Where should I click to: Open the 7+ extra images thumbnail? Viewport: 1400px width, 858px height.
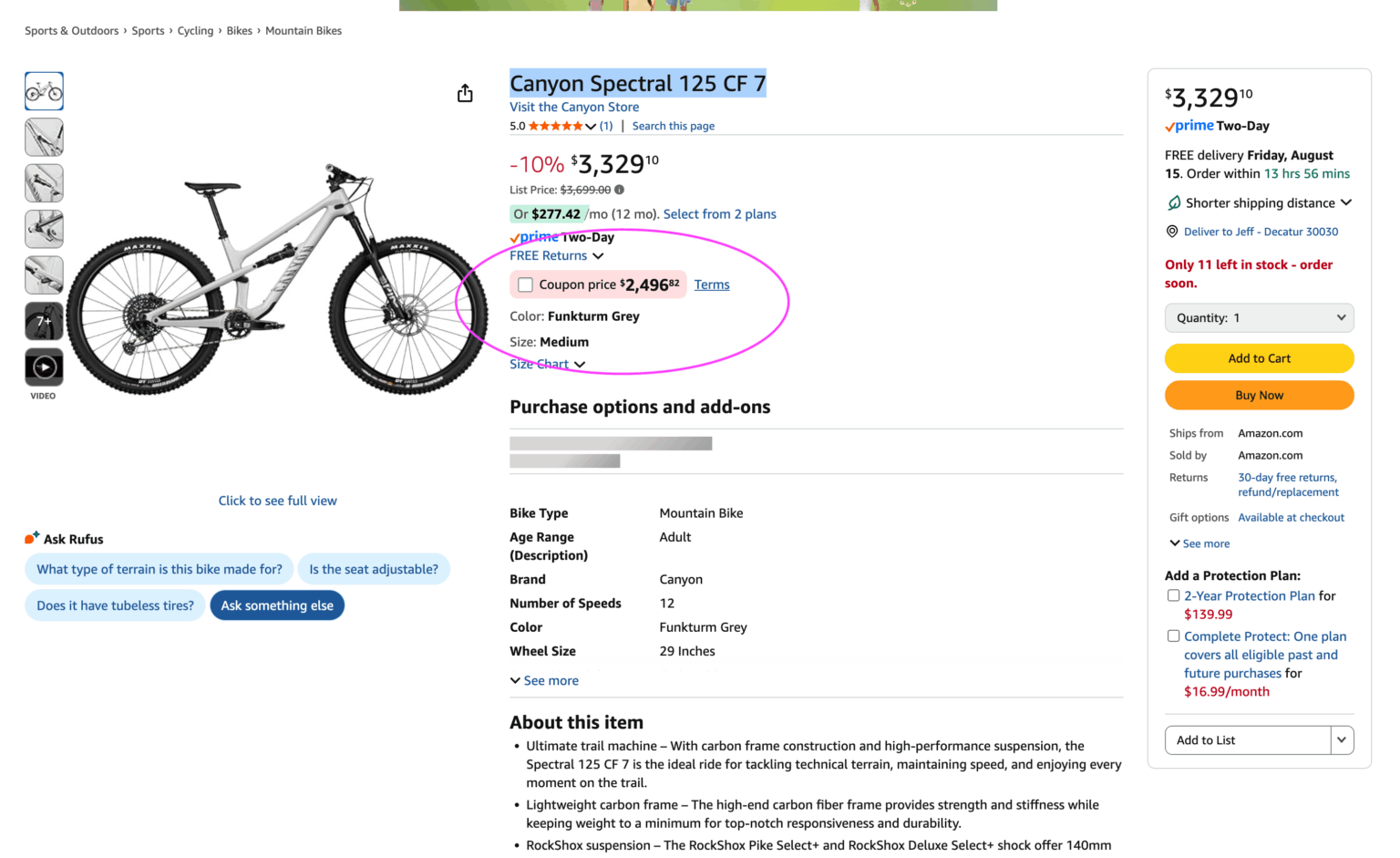(43, 321)
